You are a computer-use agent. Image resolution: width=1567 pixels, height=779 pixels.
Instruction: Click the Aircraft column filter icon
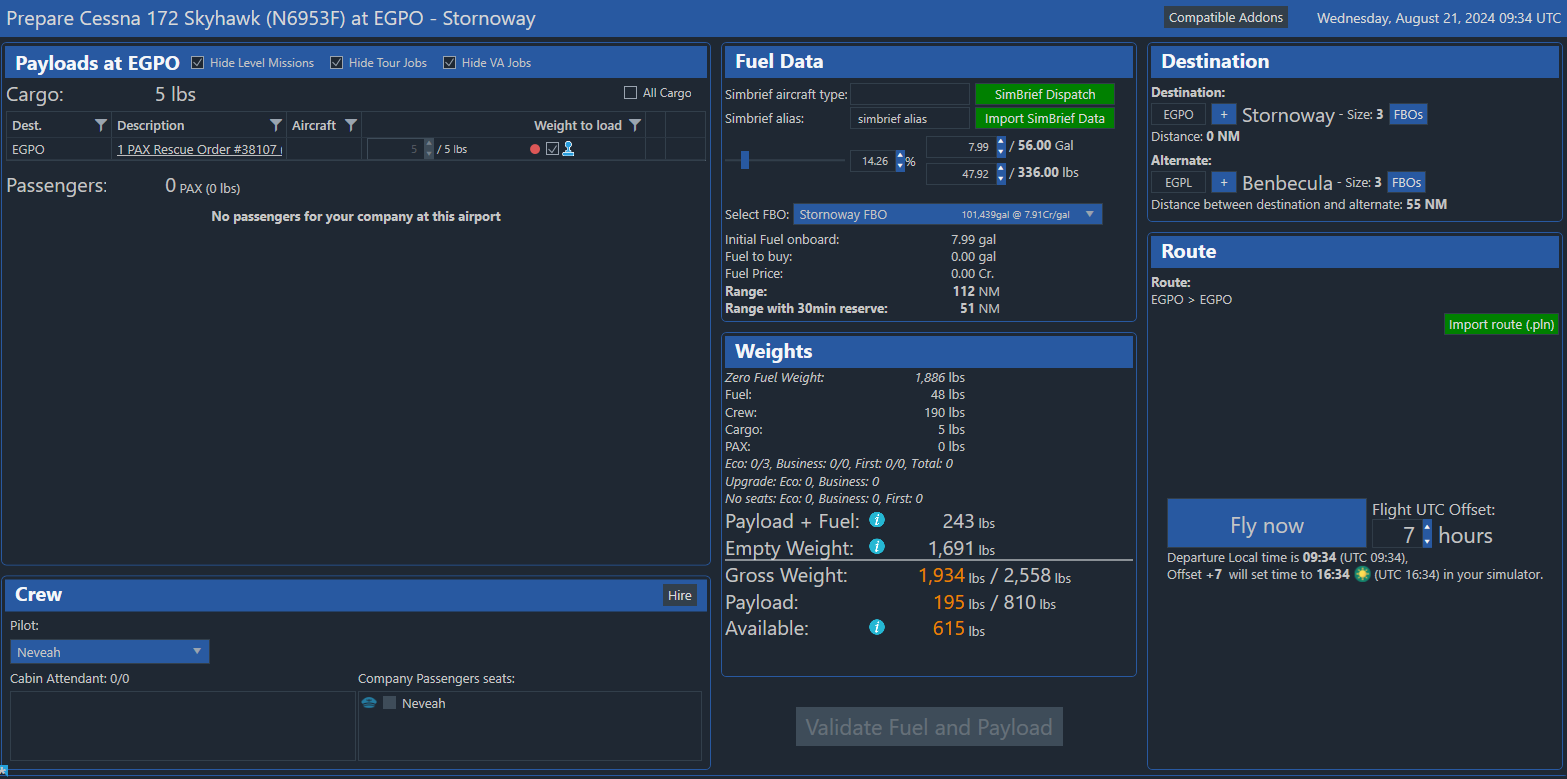[x=351, y=125]
